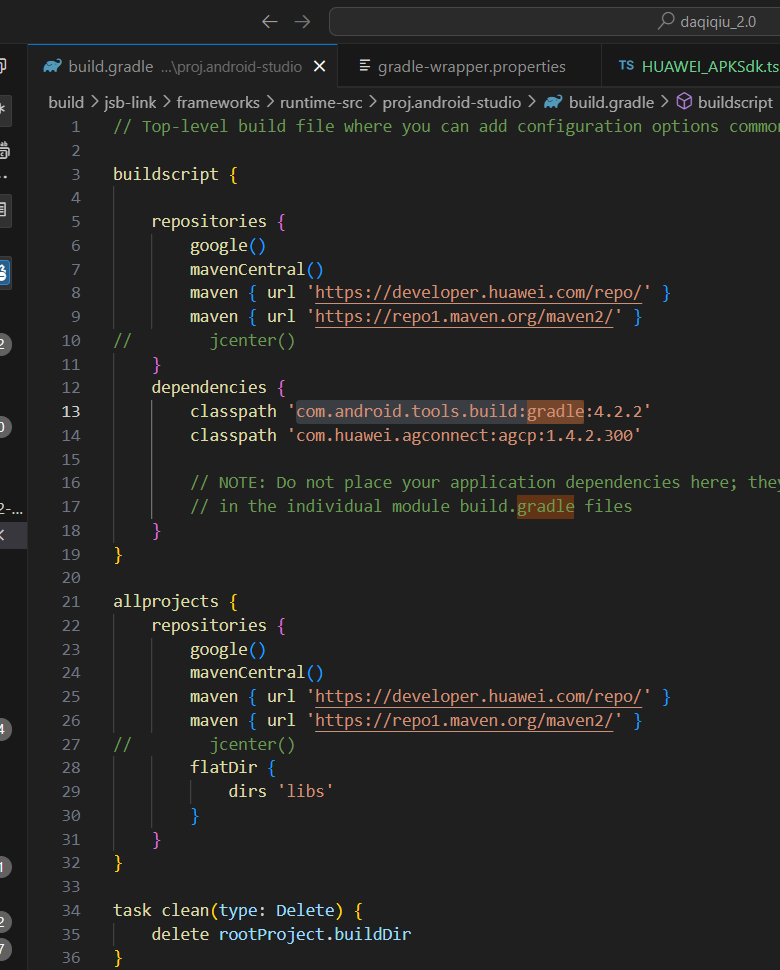Follow the developer.huawei.com link on line 8
Image resolution: width=780 pixels, height=970 pixels.
(478, 293)
